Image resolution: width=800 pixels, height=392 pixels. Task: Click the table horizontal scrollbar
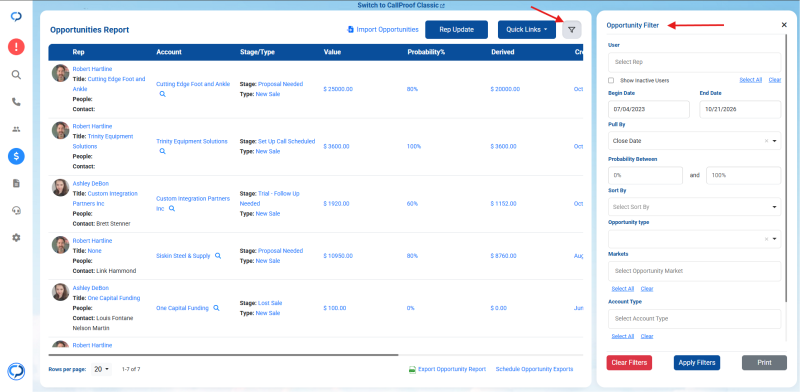[x=223, y=354]
